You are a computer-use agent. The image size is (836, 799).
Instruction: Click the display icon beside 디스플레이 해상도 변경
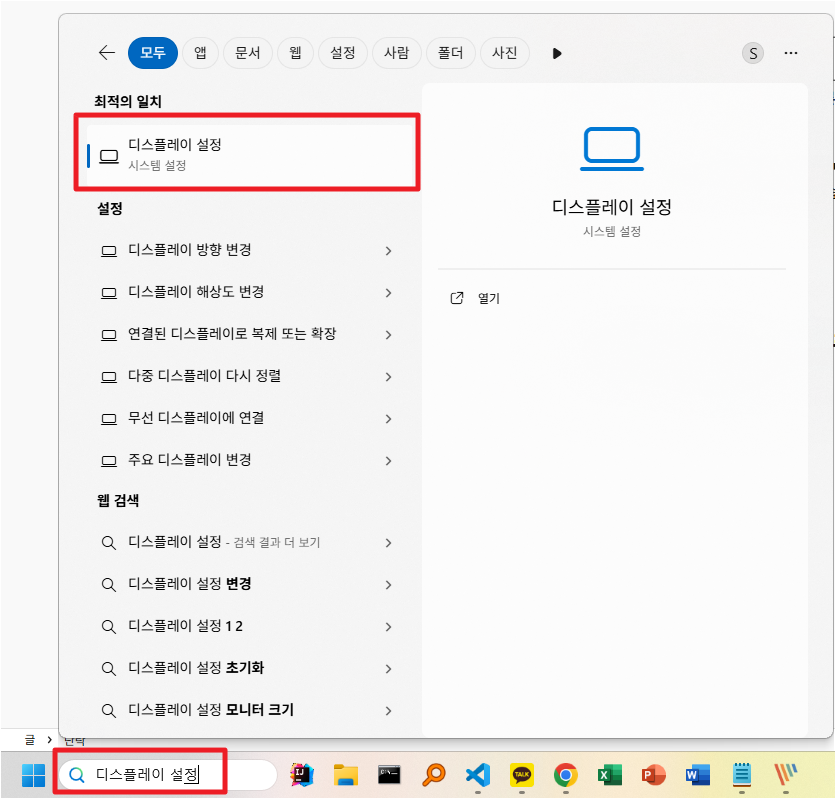point(109,293)
